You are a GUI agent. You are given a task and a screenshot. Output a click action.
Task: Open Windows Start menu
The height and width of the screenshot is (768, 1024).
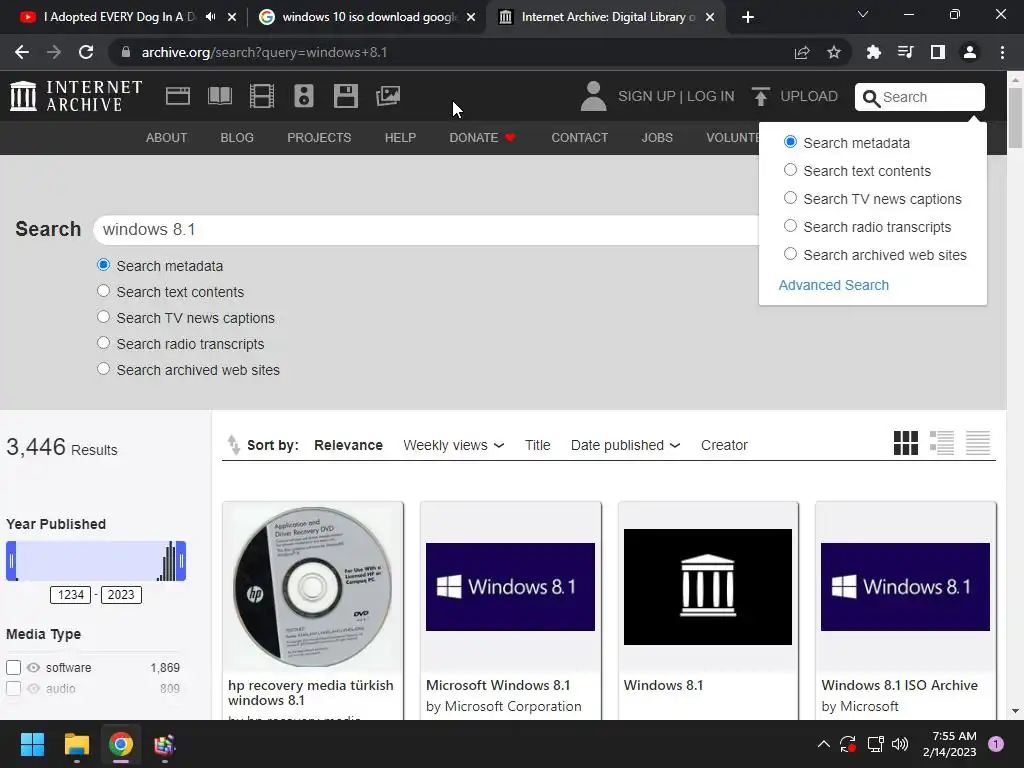[32, 744]
